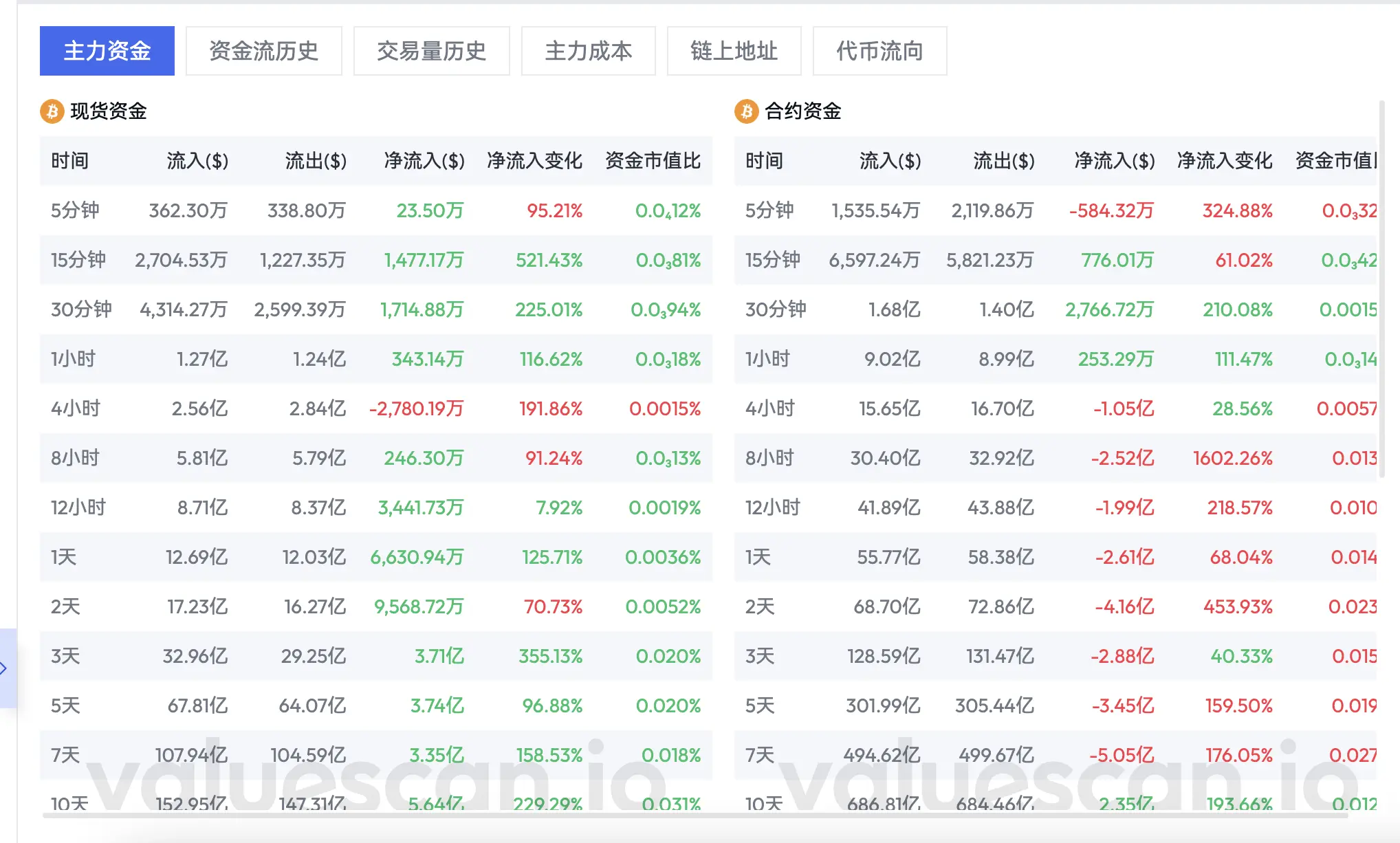
Task: Switch to the 资金流历史 tab
Action: pos(263,51)
